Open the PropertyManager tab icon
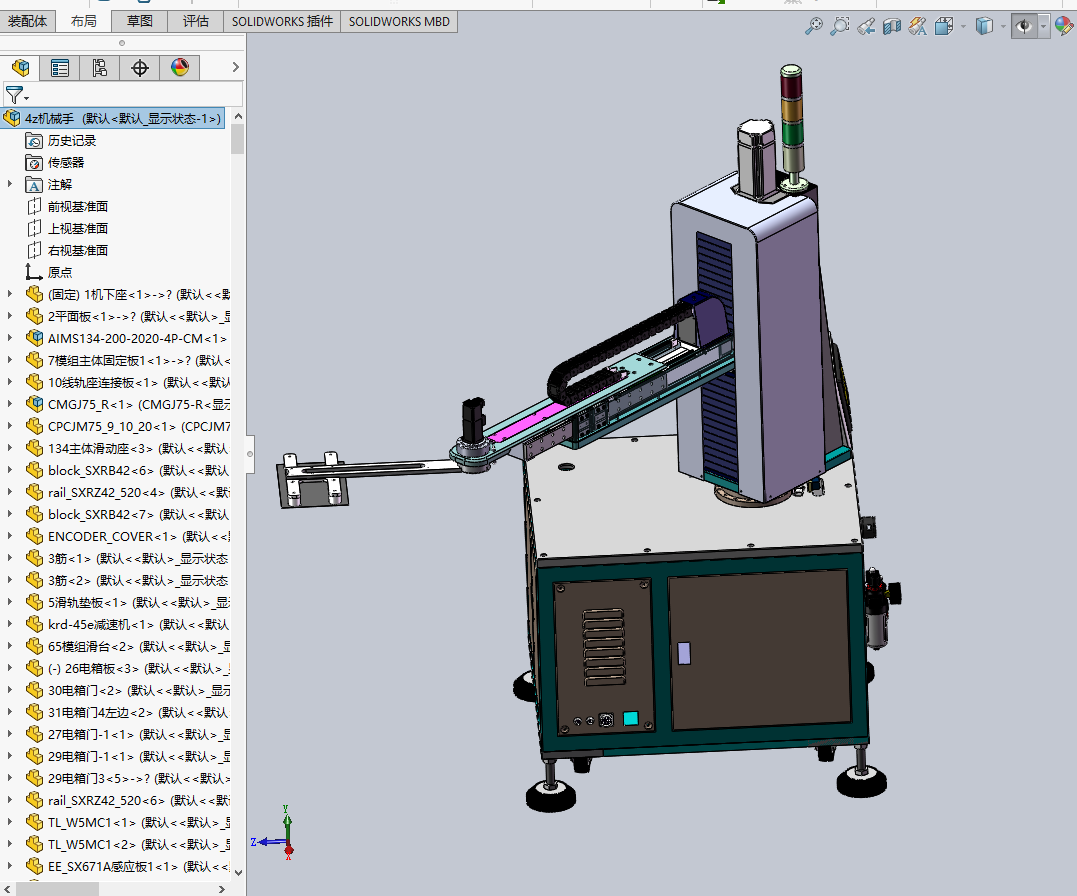The image size is (1077, 896). pos(60,68)
